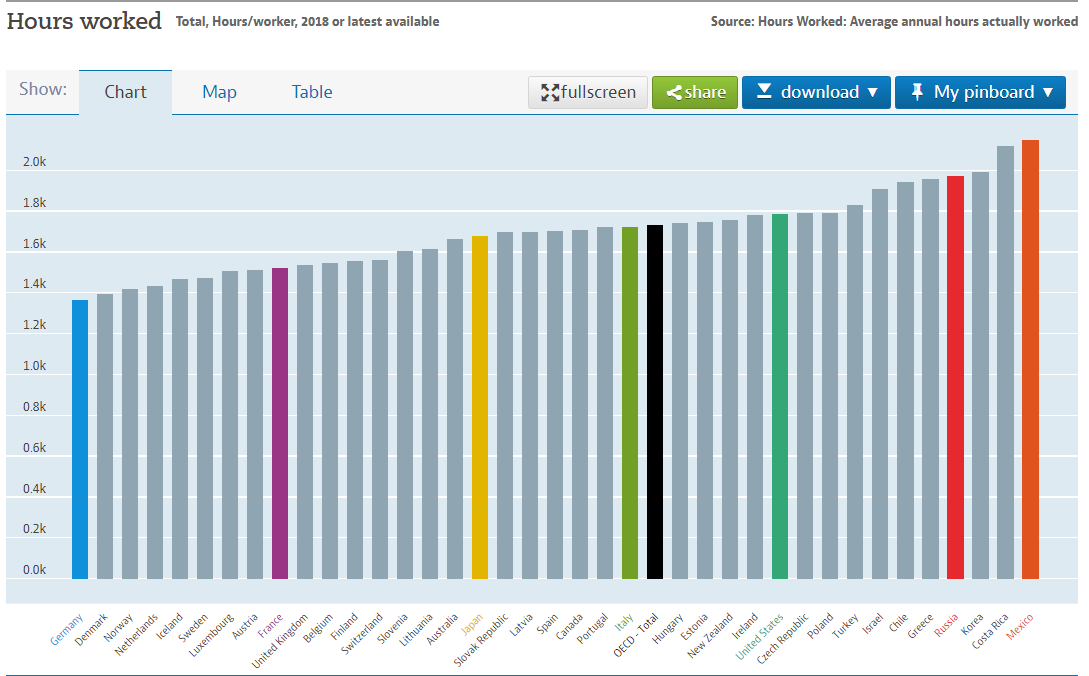Click the orange Mexico bar
This screenshot has width=1089, height=676.
(x=1030, y=359)
